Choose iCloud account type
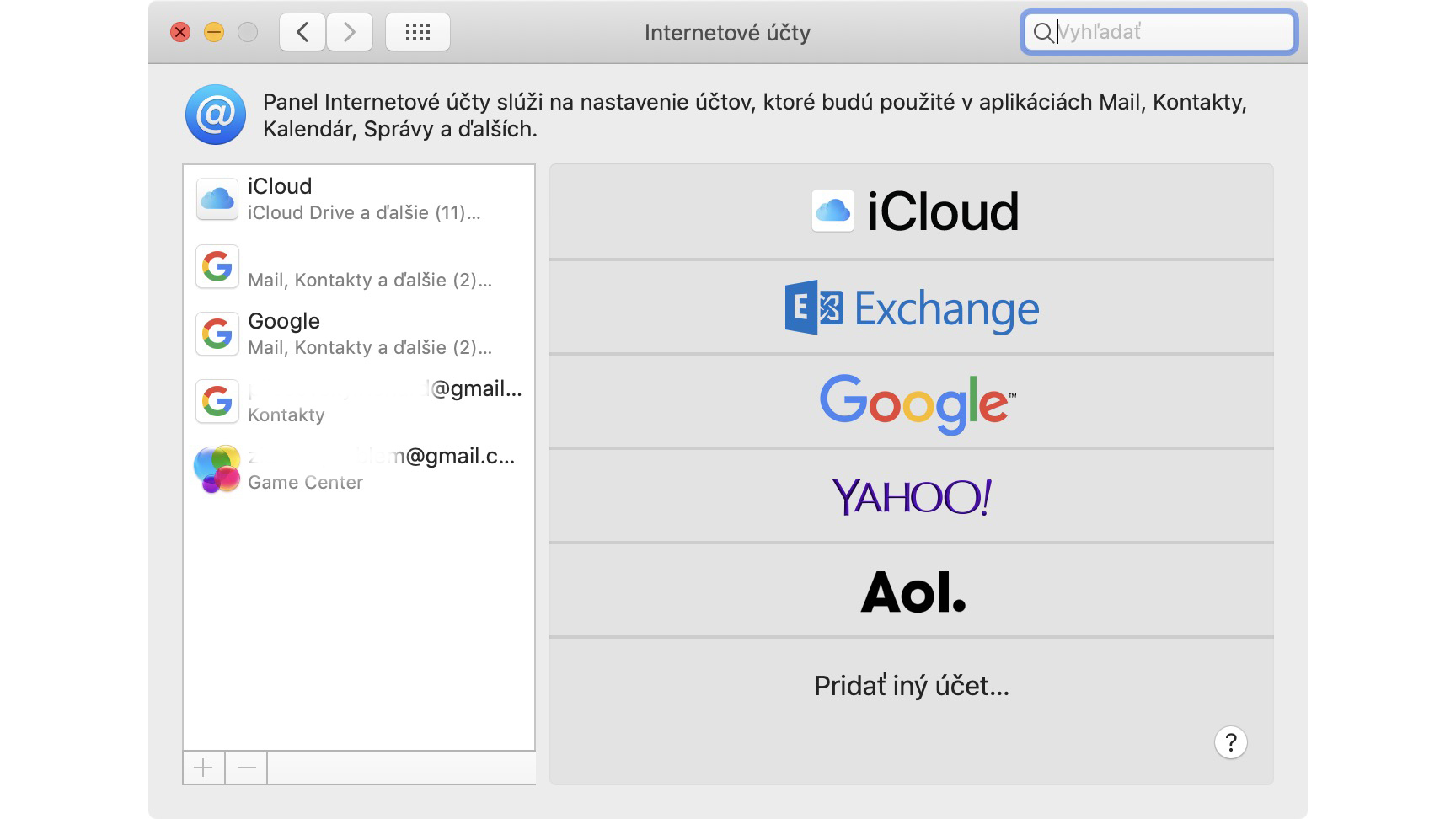This screenshot has height=819, width=1456. pyautogui.click(x=912, y=211)
